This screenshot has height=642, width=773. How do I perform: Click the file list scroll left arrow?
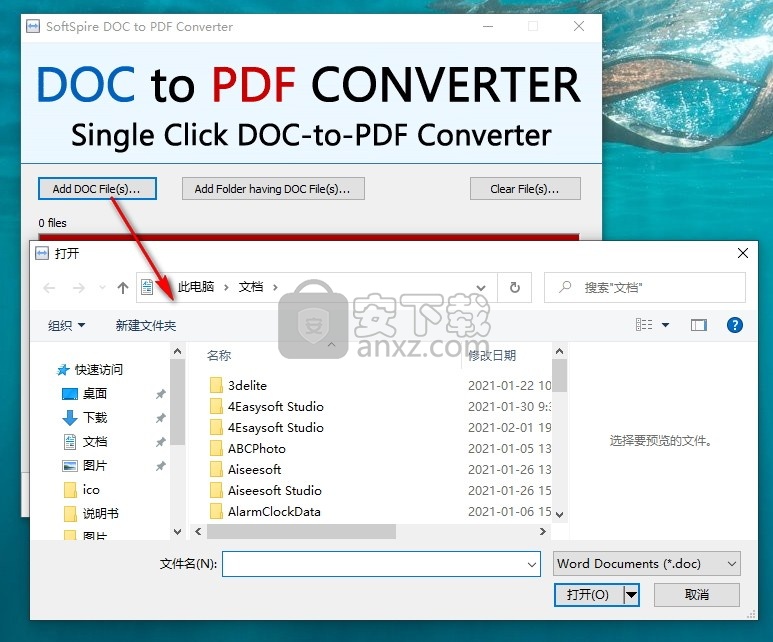198,532
